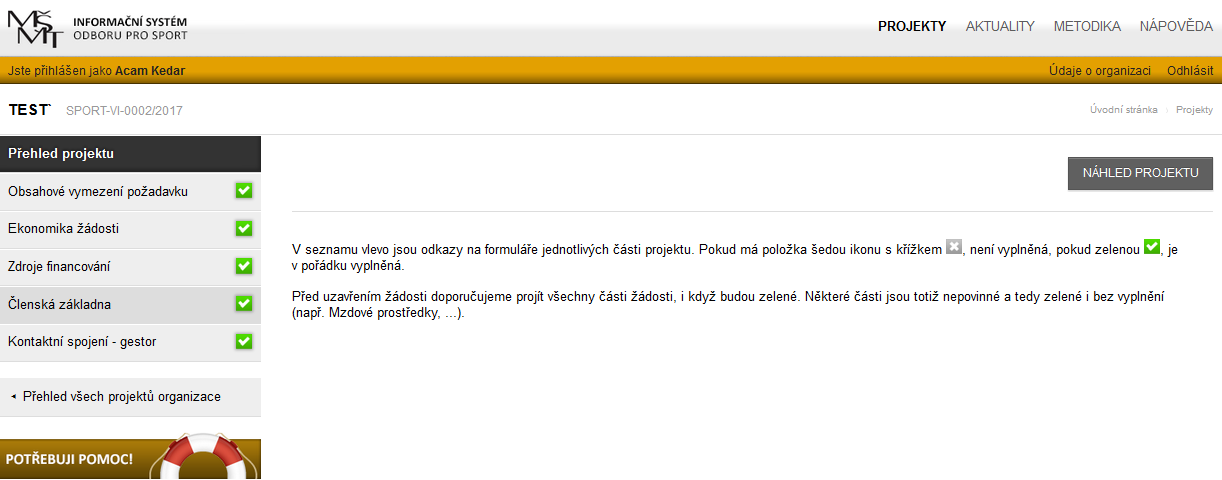The width and height of the screenshot is (1222, 480).
Task: Open Ekonomika žádosti section
Action: 130,229
